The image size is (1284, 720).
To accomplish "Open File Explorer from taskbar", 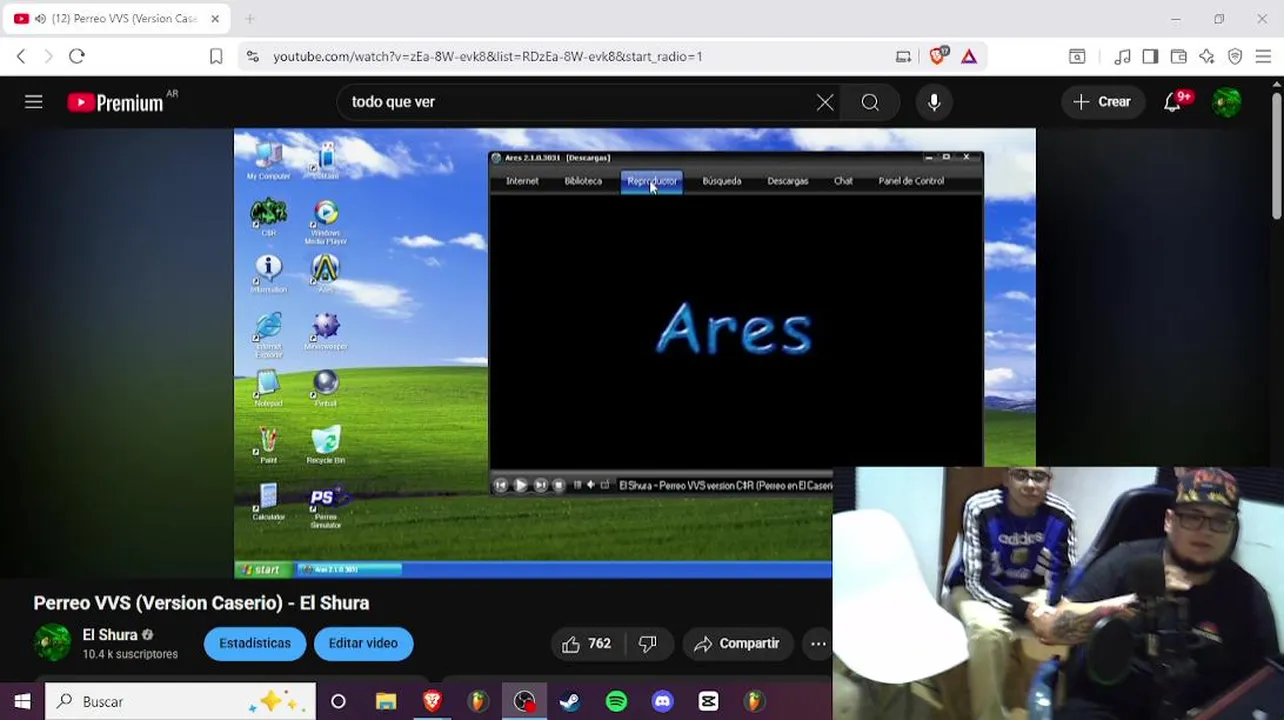I will coord(386,702).
